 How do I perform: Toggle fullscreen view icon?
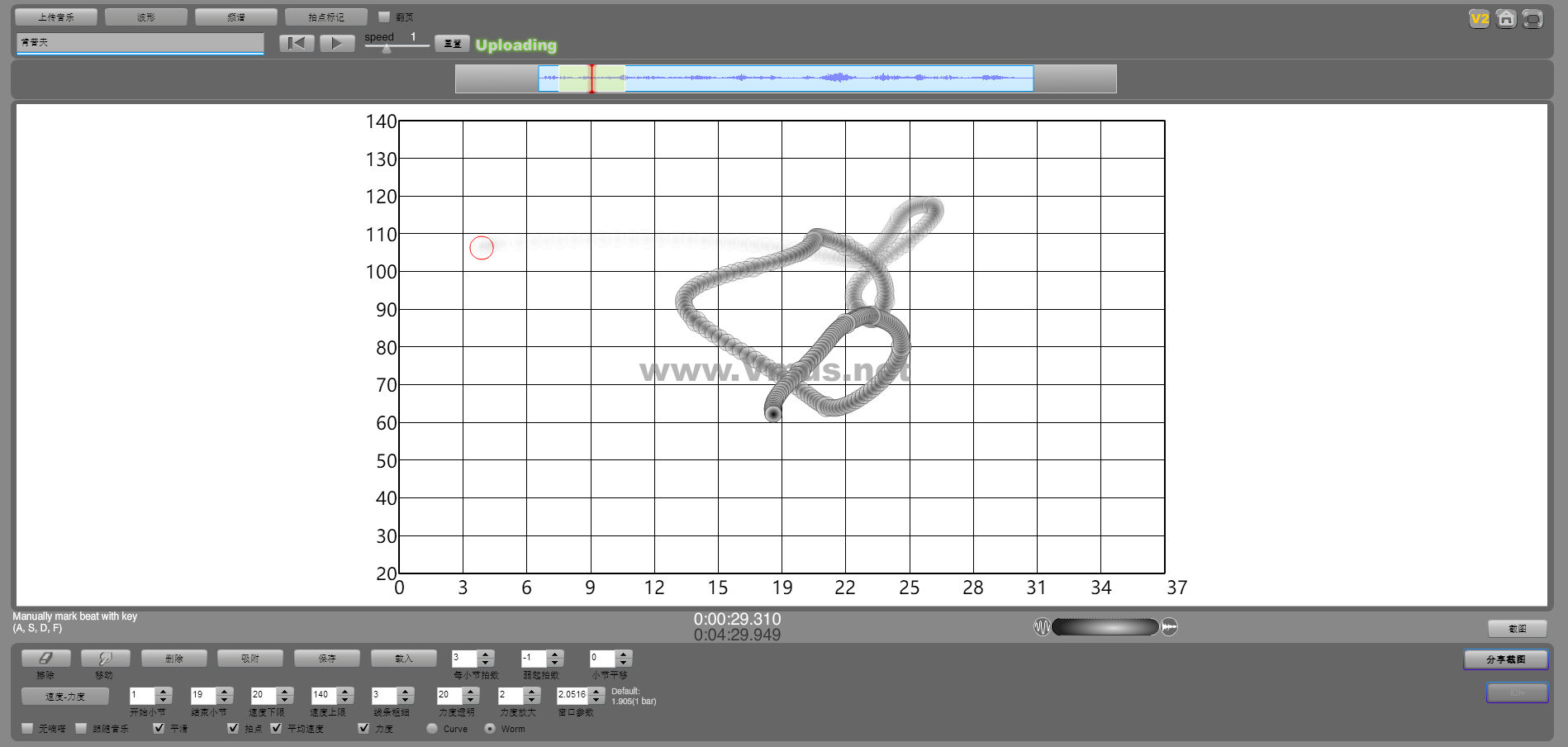[1532, 19]
